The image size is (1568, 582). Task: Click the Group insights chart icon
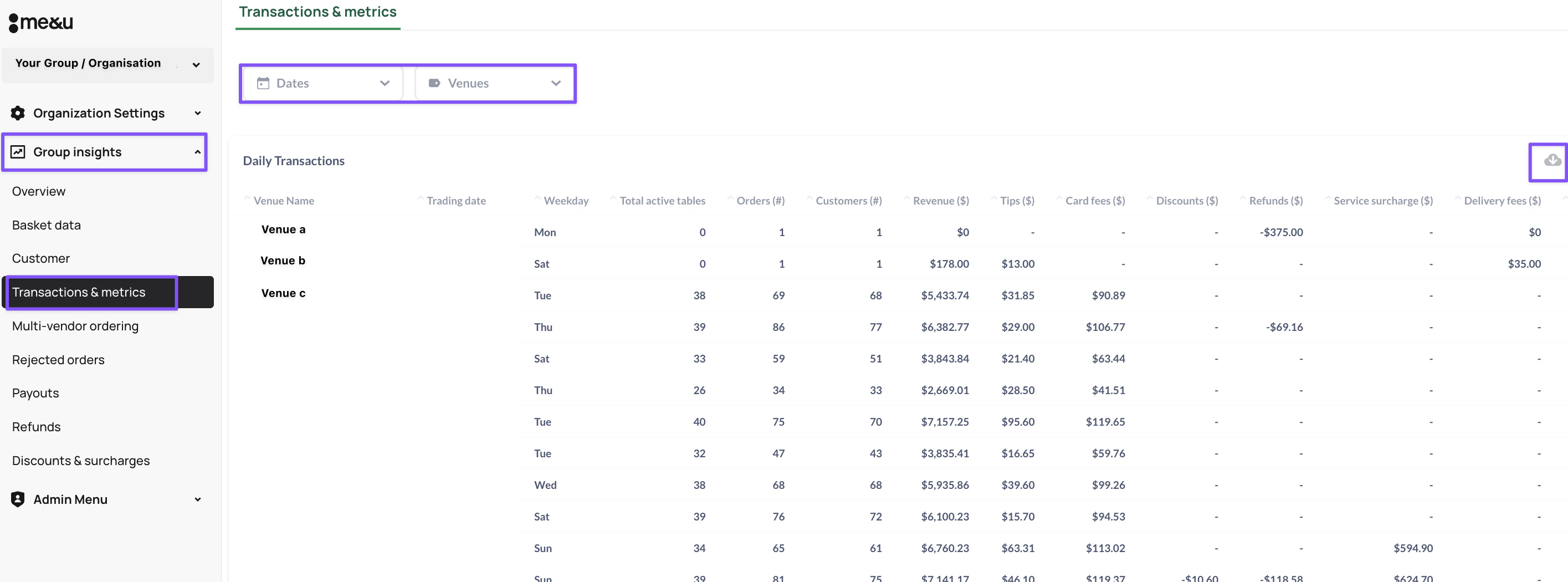coord(18,152)
